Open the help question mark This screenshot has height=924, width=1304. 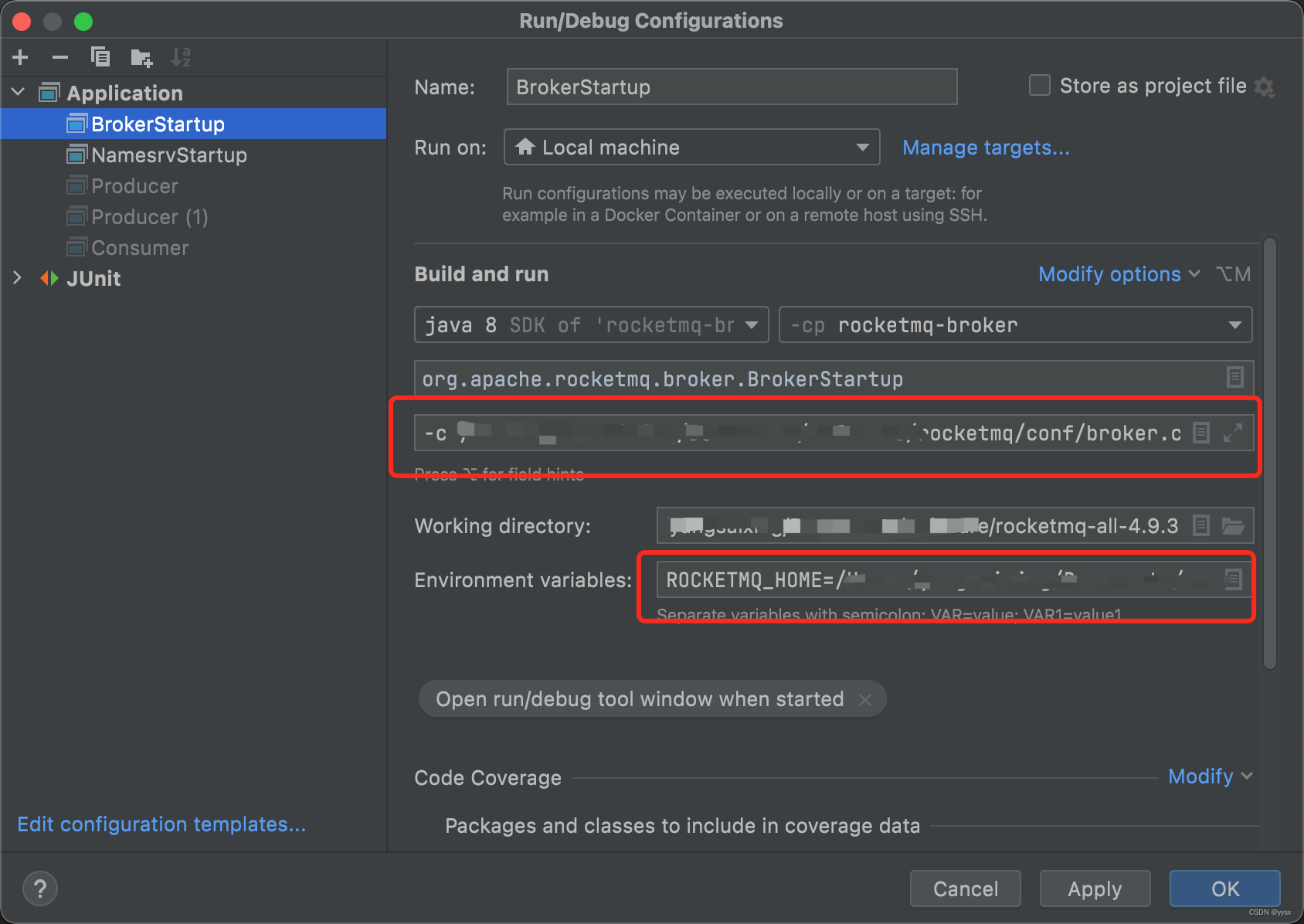coord(40,888)
